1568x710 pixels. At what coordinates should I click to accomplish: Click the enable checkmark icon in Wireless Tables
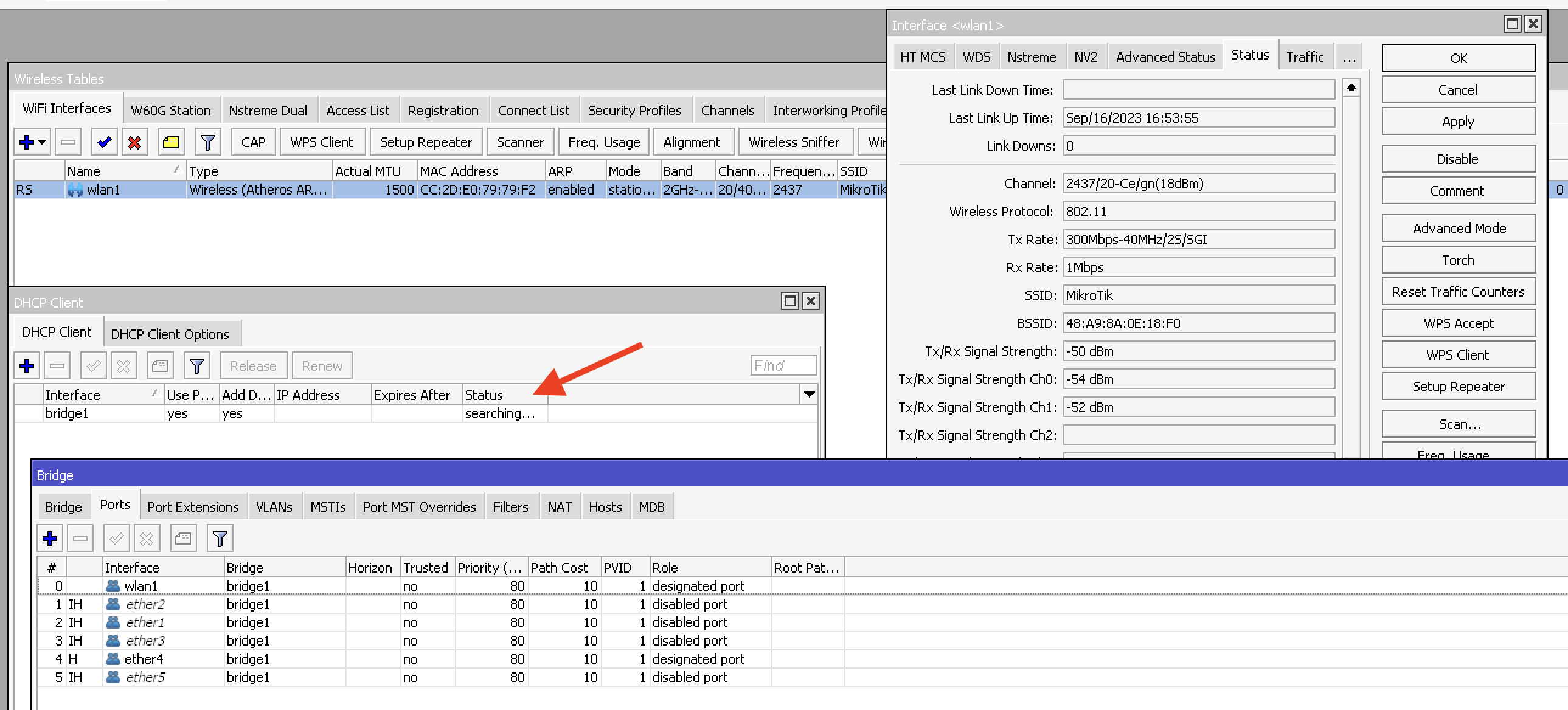click(x=104, y=142)
